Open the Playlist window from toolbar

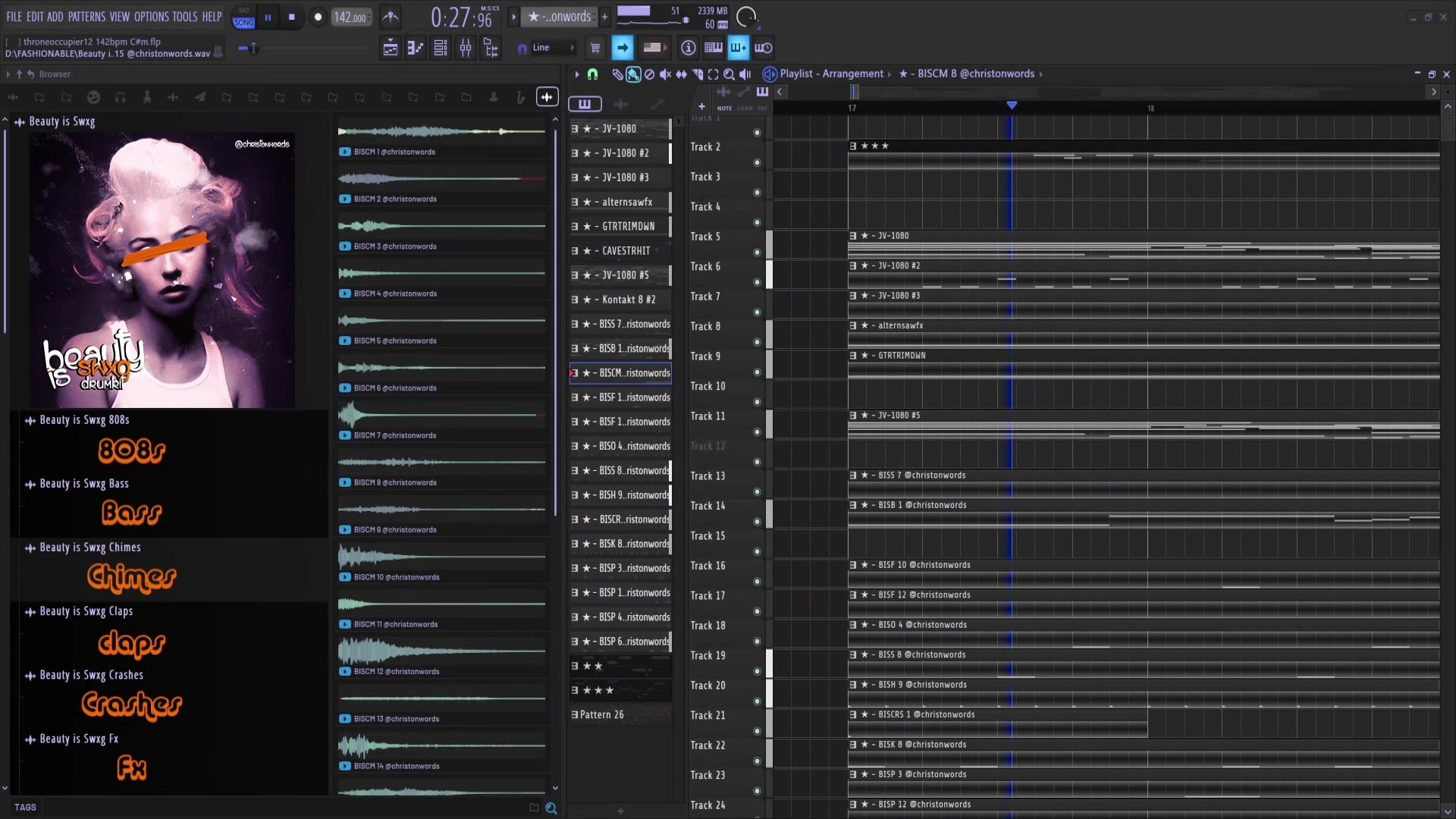[x=391, y=49]
